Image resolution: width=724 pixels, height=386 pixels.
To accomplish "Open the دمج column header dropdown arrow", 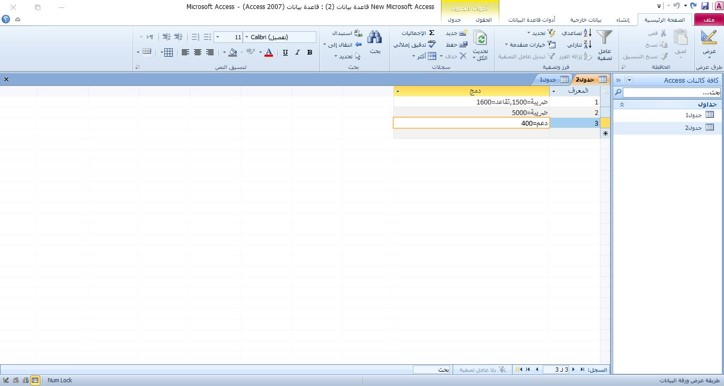I will pos(398,91).
